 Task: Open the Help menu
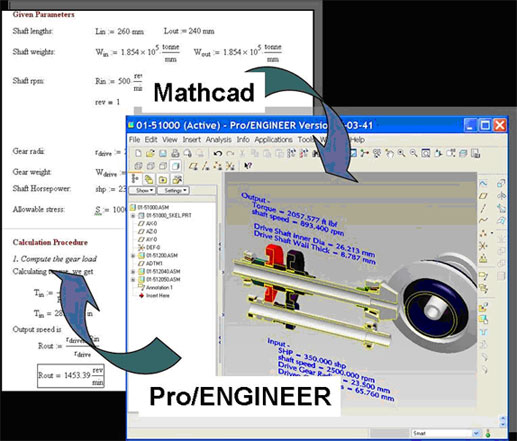358,139
